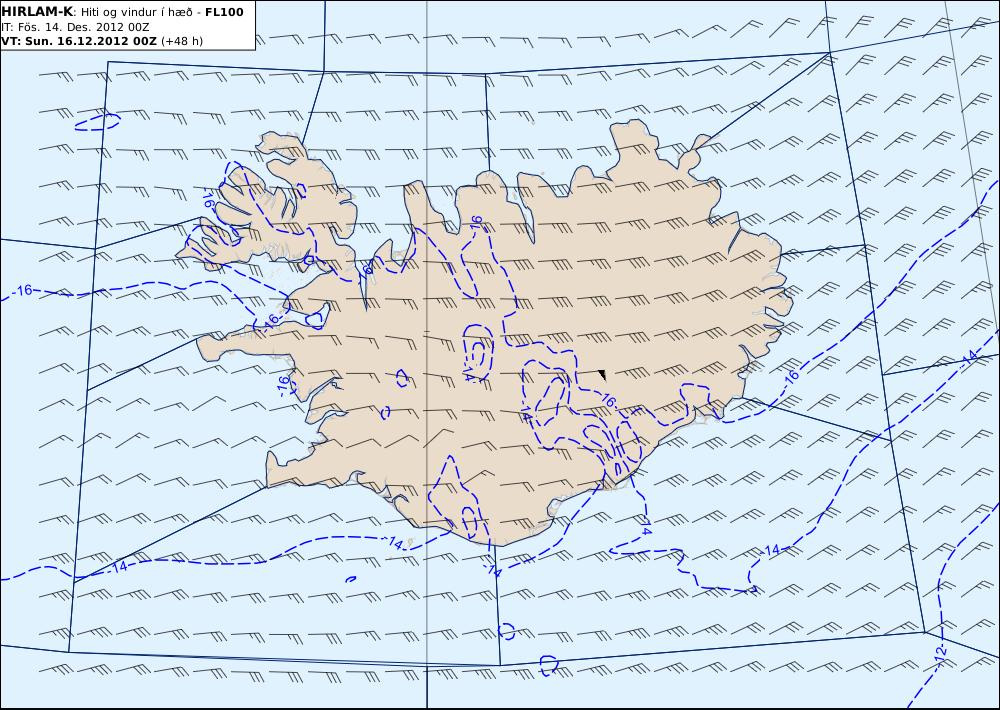Click the black triangle marker over eastern Iceland

tap(601, 376)
